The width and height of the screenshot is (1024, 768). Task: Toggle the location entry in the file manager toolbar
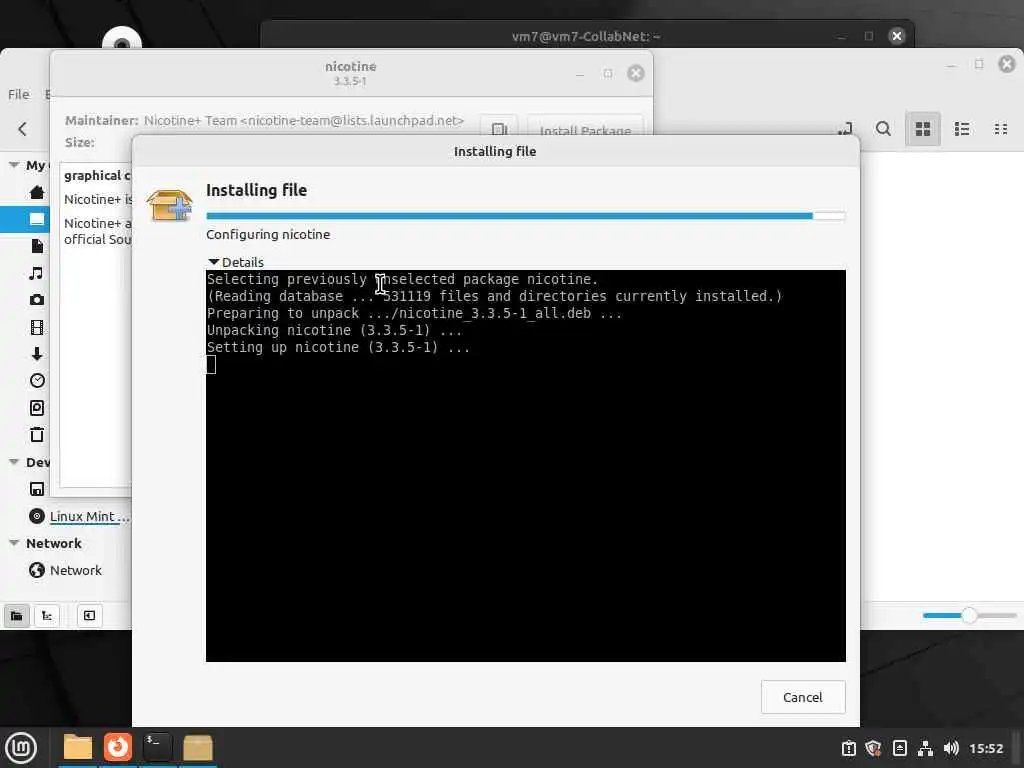click(x=845, y=129)
